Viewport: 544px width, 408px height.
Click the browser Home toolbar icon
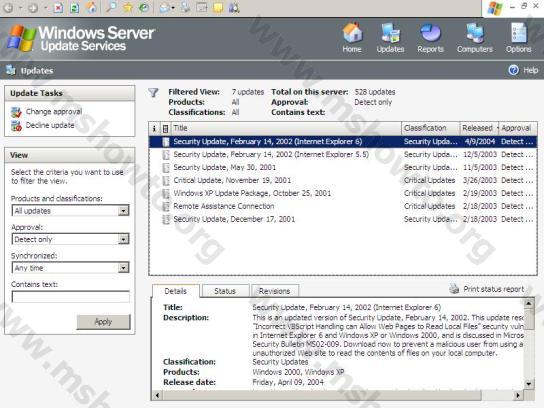pyautogui.click(x=92, y=8)
